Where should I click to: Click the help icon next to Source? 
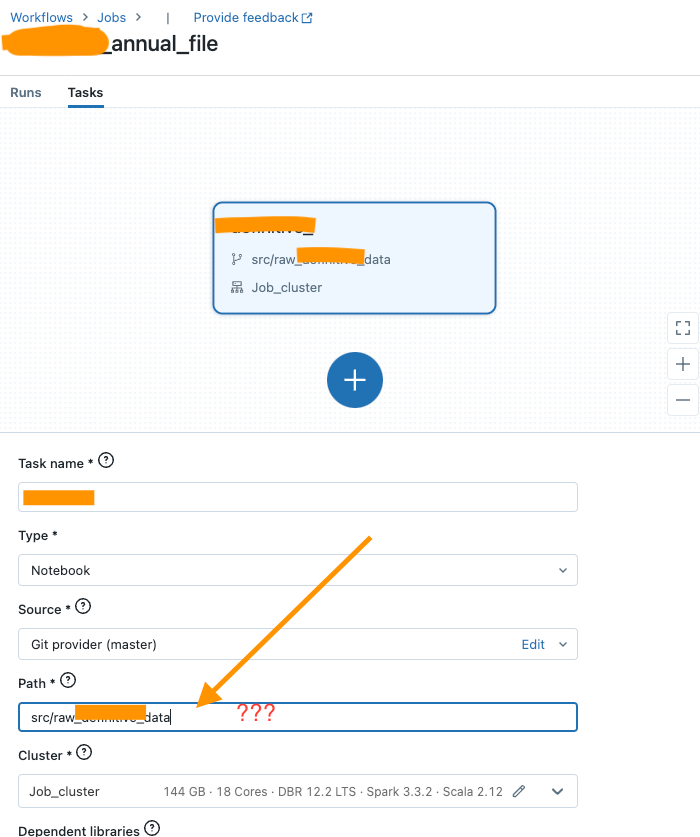point(84,607)
